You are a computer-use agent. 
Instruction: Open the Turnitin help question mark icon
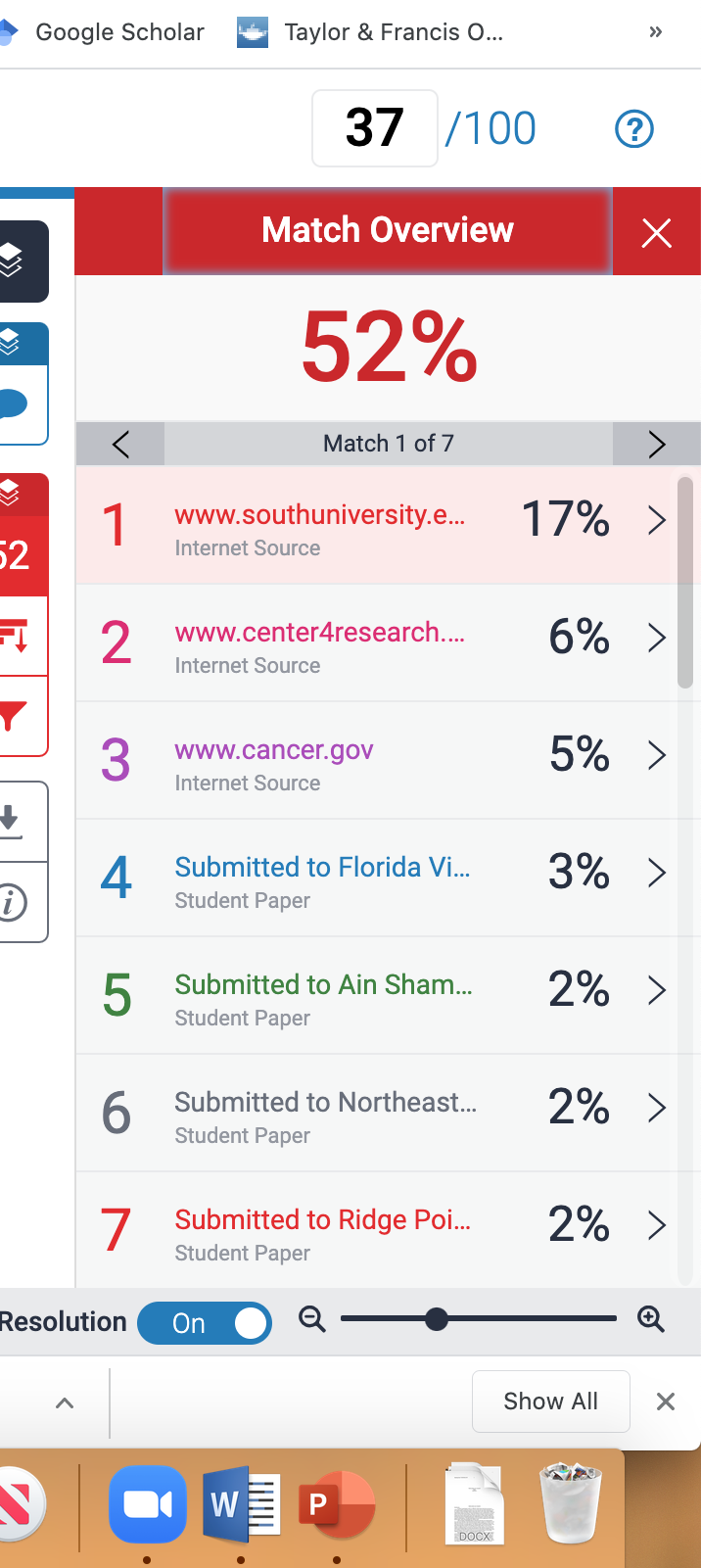(633, 128)
